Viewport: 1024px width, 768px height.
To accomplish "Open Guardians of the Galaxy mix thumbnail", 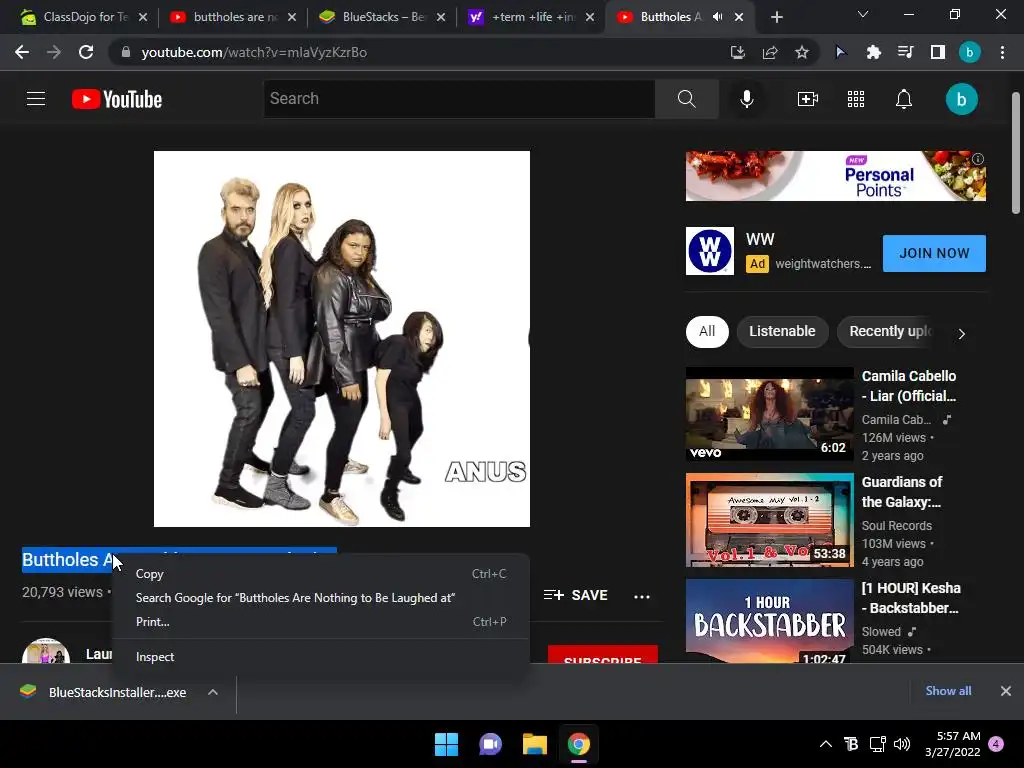I will pyautogui.click(x=769, y=520).
